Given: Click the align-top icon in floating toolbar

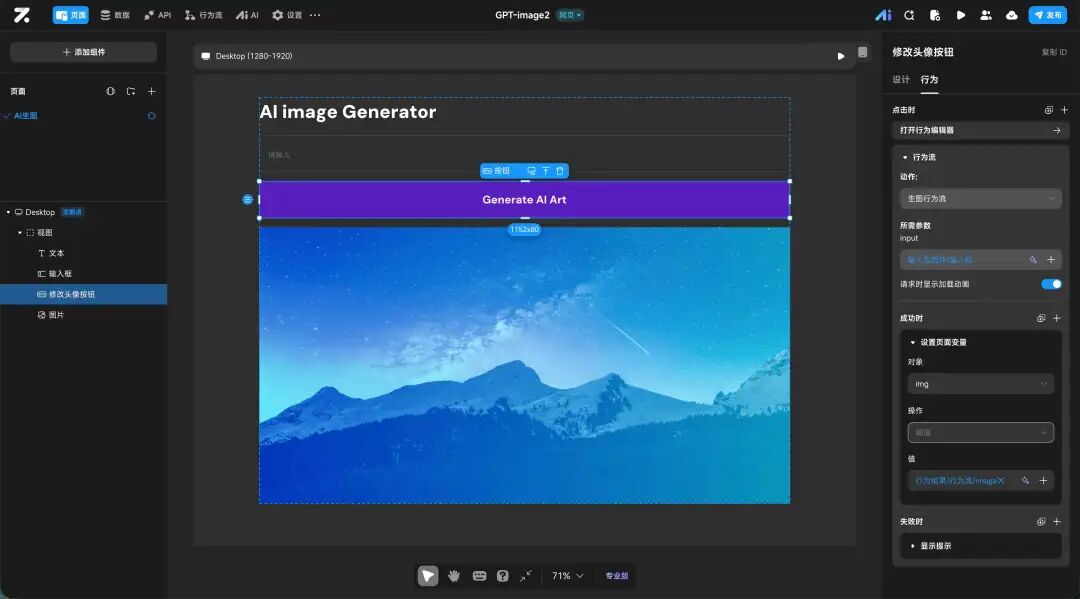Looking at the screenshot, I should point(546,171).
